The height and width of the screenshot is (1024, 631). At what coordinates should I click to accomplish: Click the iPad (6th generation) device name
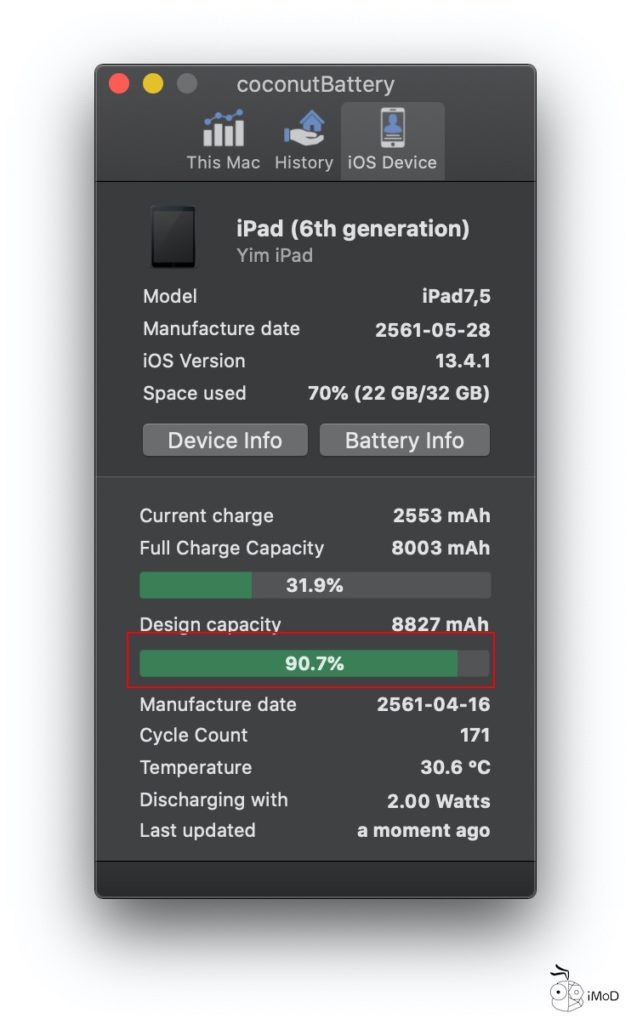352,229
